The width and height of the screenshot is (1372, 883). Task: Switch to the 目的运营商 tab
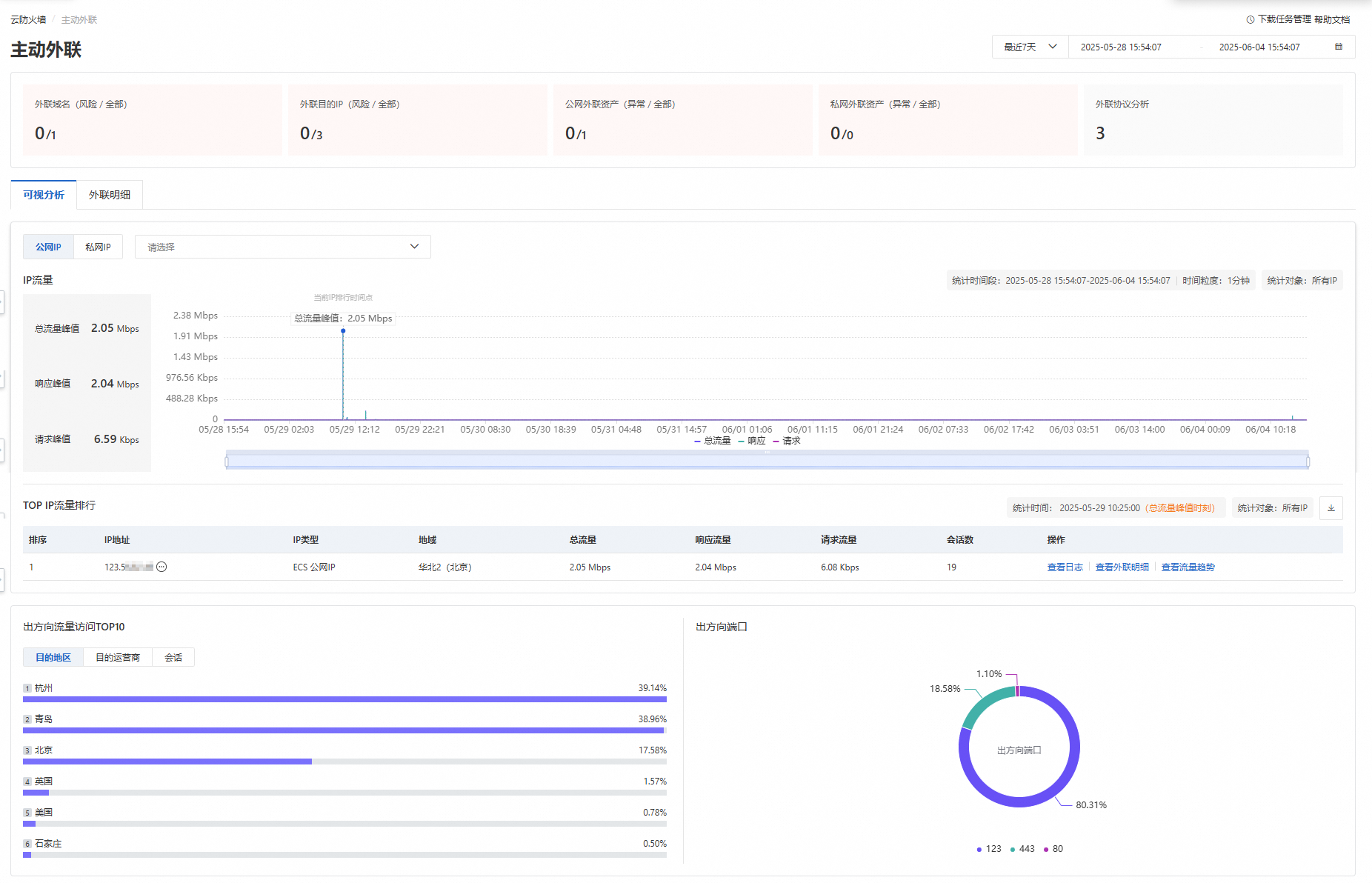pyautogui.click(x=118, y=657)
